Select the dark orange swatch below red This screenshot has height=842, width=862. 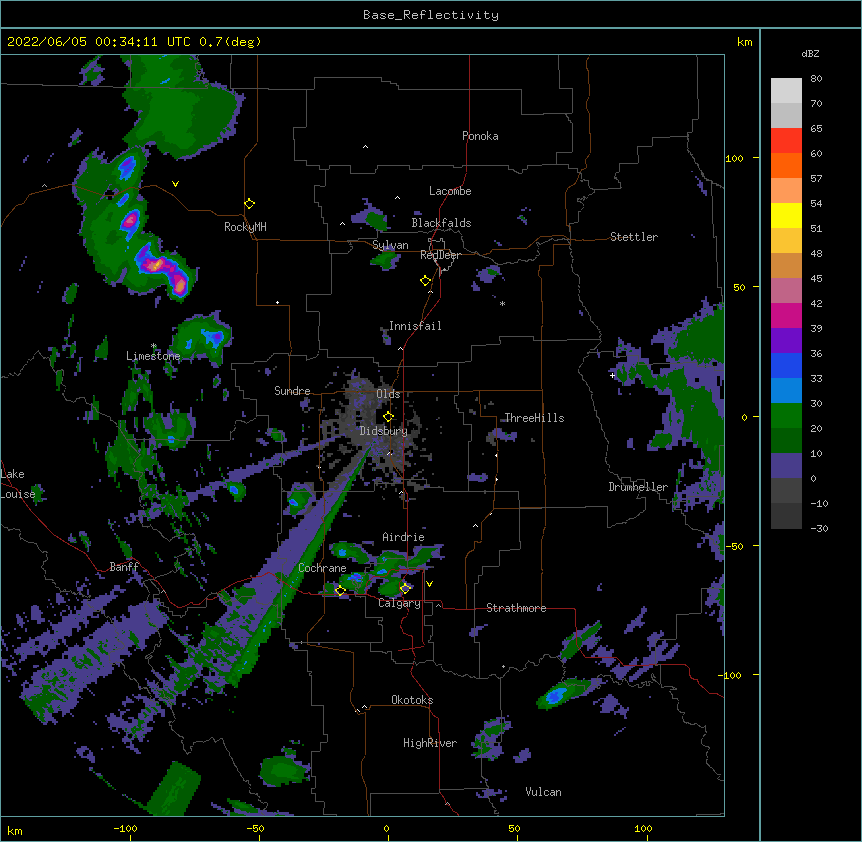tap(786, 165)
